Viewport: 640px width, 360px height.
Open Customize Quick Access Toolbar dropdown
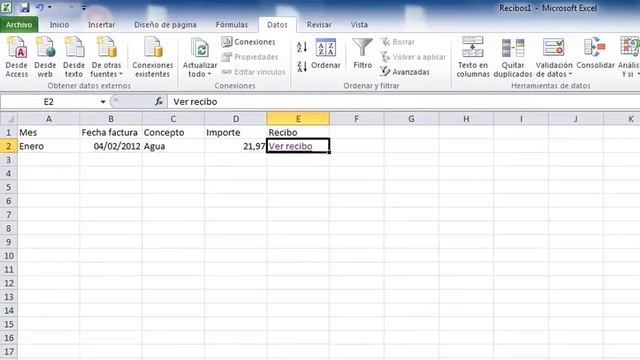point(83,7)
